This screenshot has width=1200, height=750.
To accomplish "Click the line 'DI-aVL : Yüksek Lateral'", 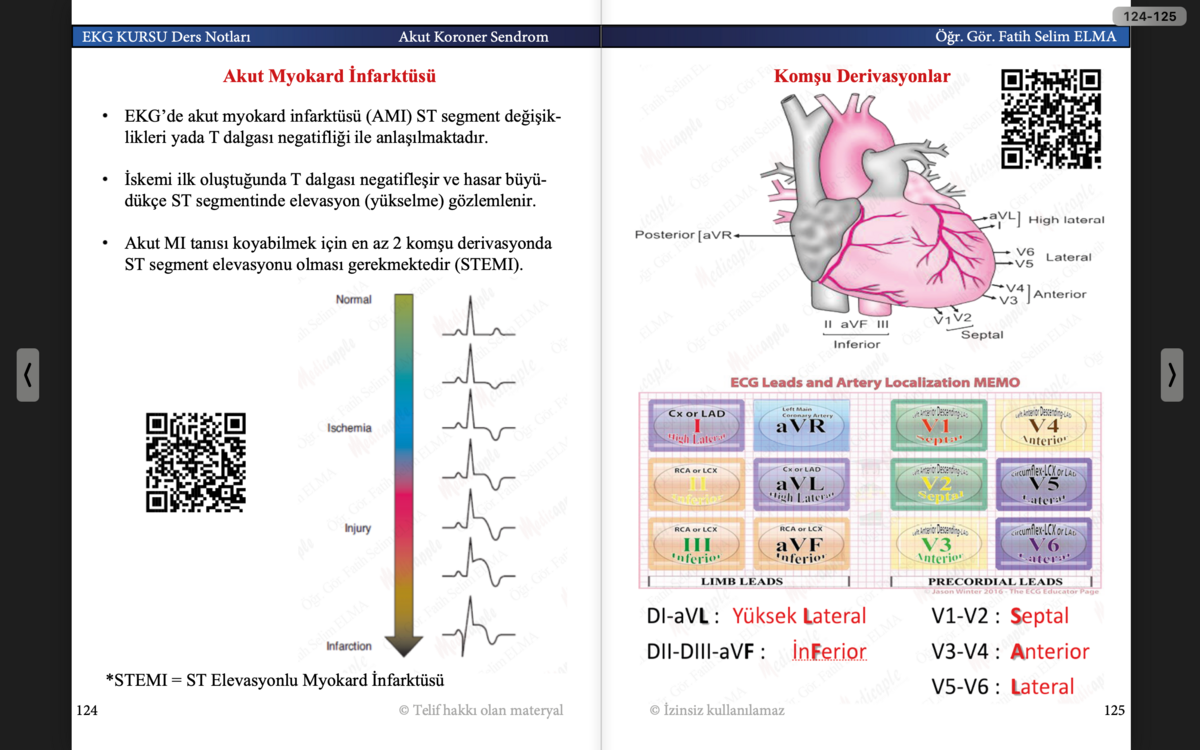I will 756,616.
